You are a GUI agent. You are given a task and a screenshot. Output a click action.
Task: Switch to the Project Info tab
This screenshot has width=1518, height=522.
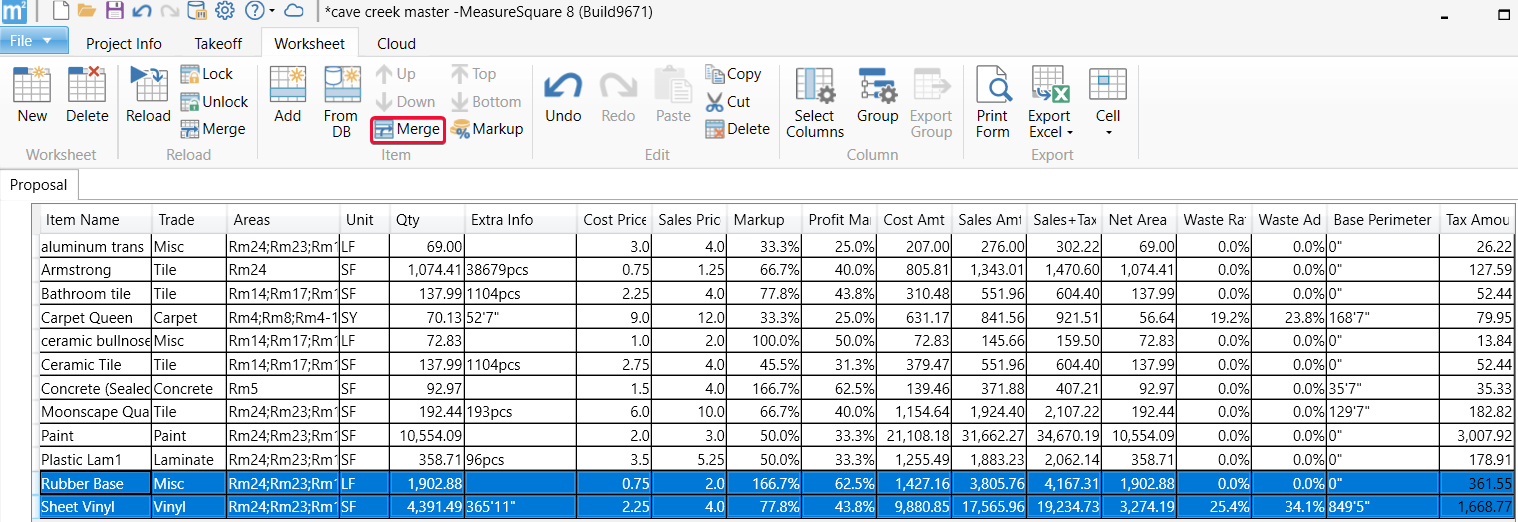coord(124,44)
